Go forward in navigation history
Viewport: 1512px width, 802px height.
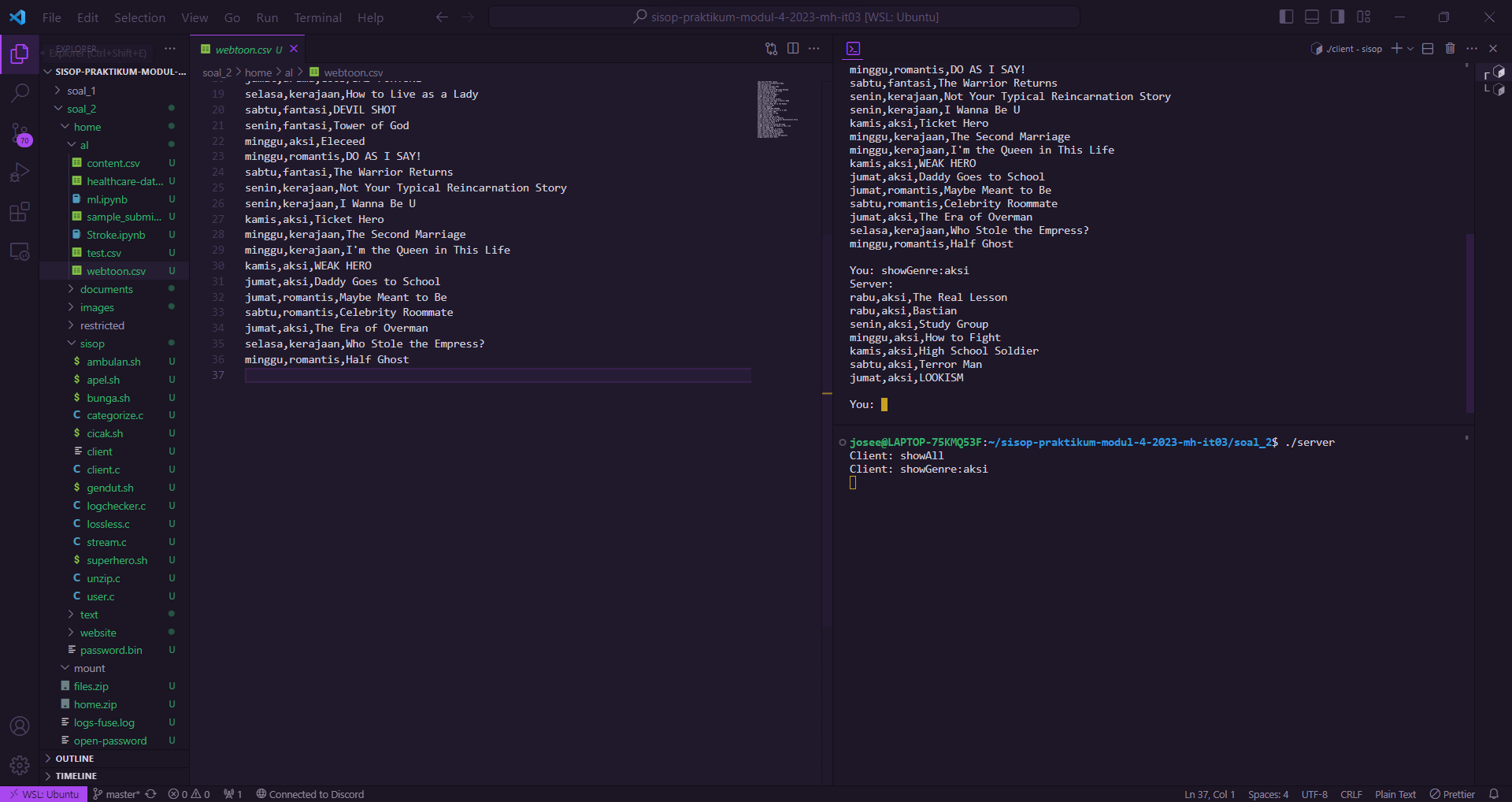click(x=468, y=17)
